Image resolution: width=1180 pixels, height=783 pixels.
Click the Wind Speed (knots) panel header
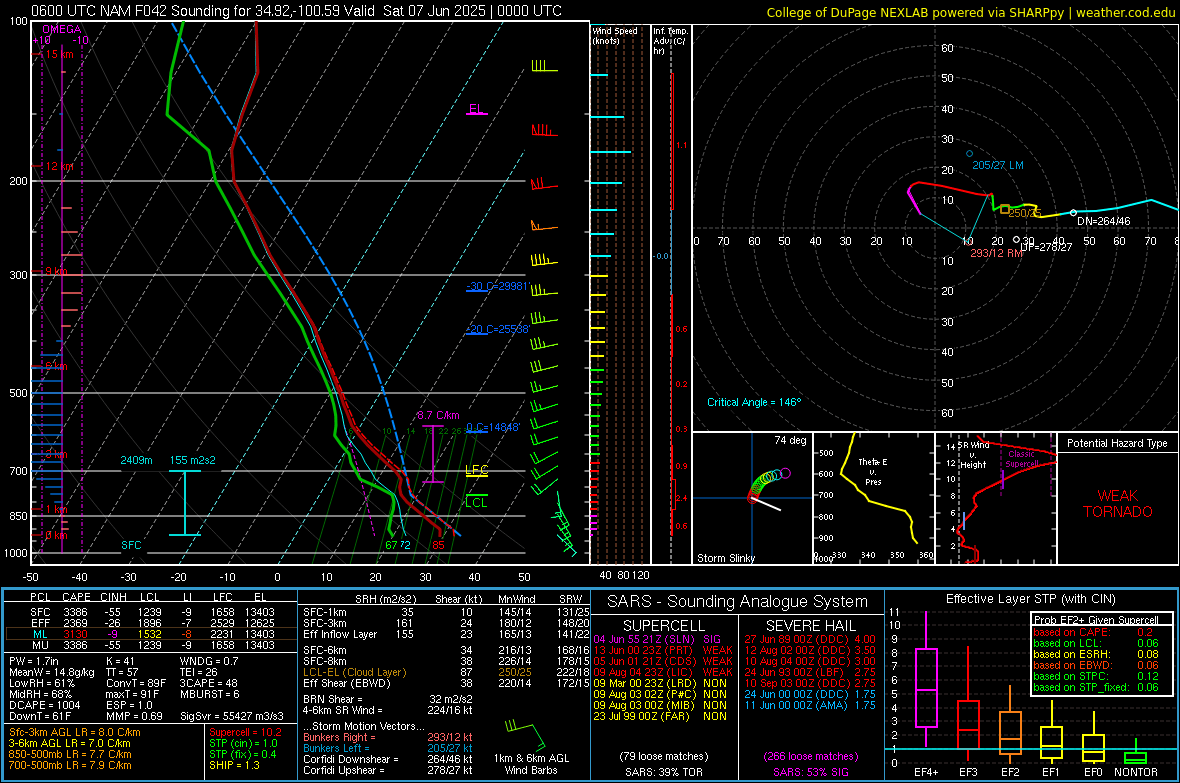point(615,35)
